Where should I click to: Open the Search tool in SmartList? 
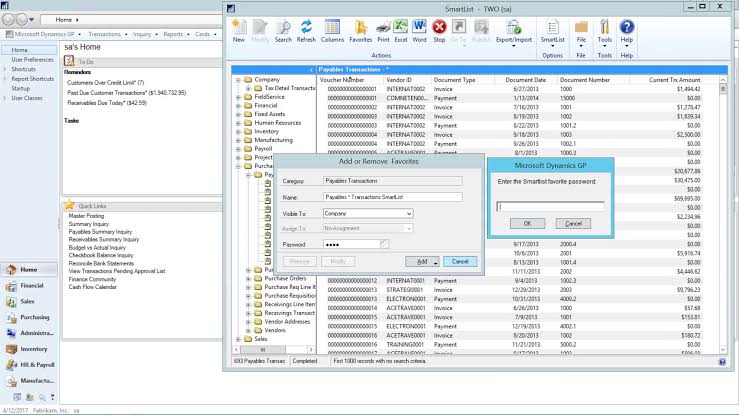pyautogui.click(x=283, y=31)
